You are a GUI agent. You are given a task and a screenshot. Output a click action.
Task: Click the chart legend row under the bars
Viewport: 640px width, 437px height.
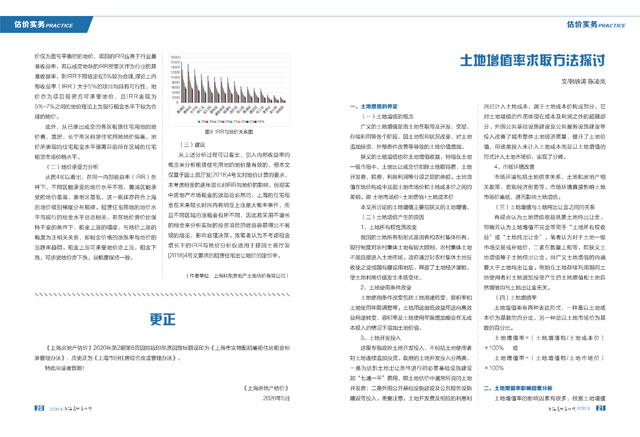tap(231, 122)
